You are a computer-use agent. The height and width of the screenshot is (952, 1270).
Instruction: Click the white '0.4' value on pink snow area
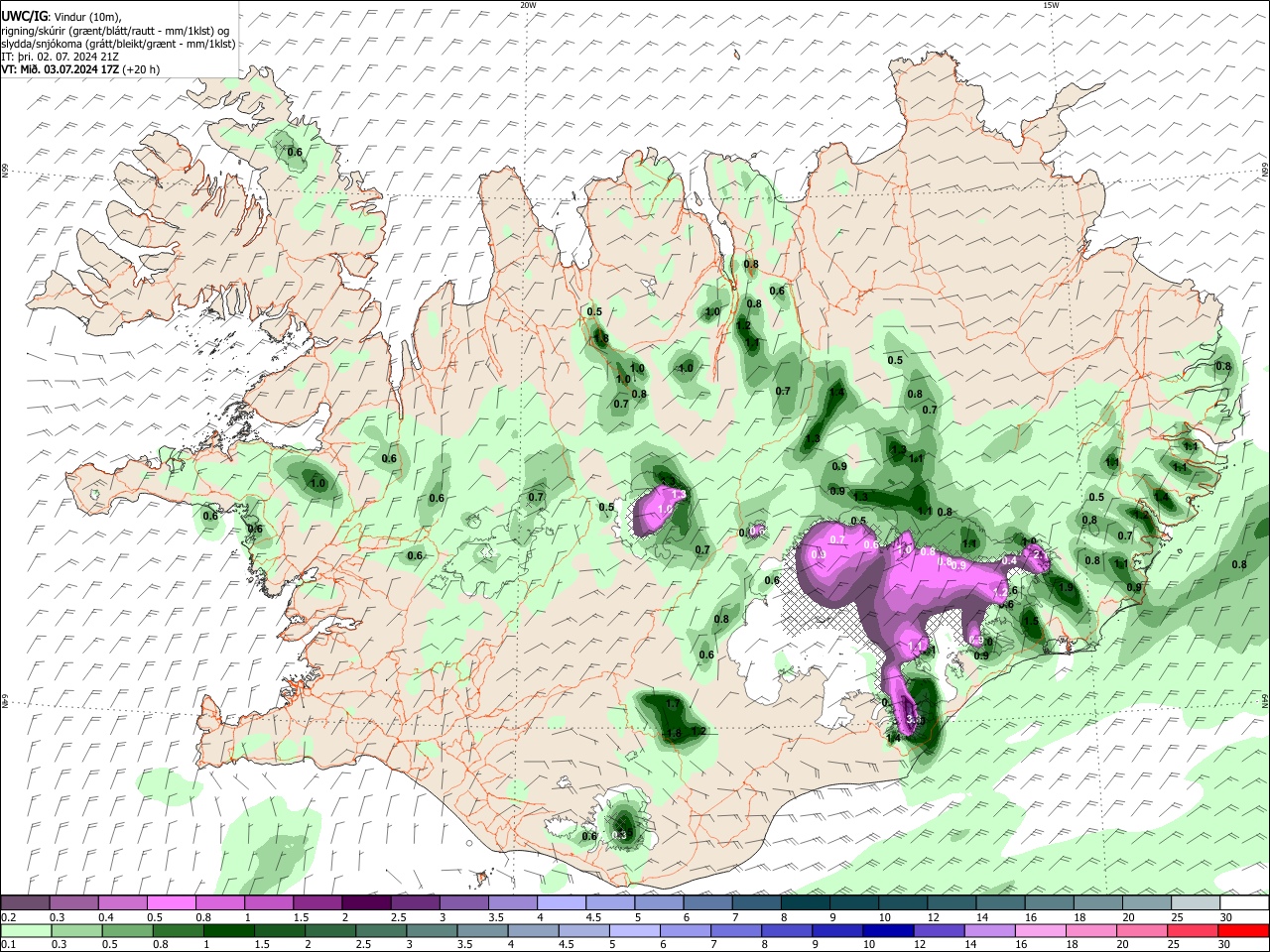click(1009, 561)
